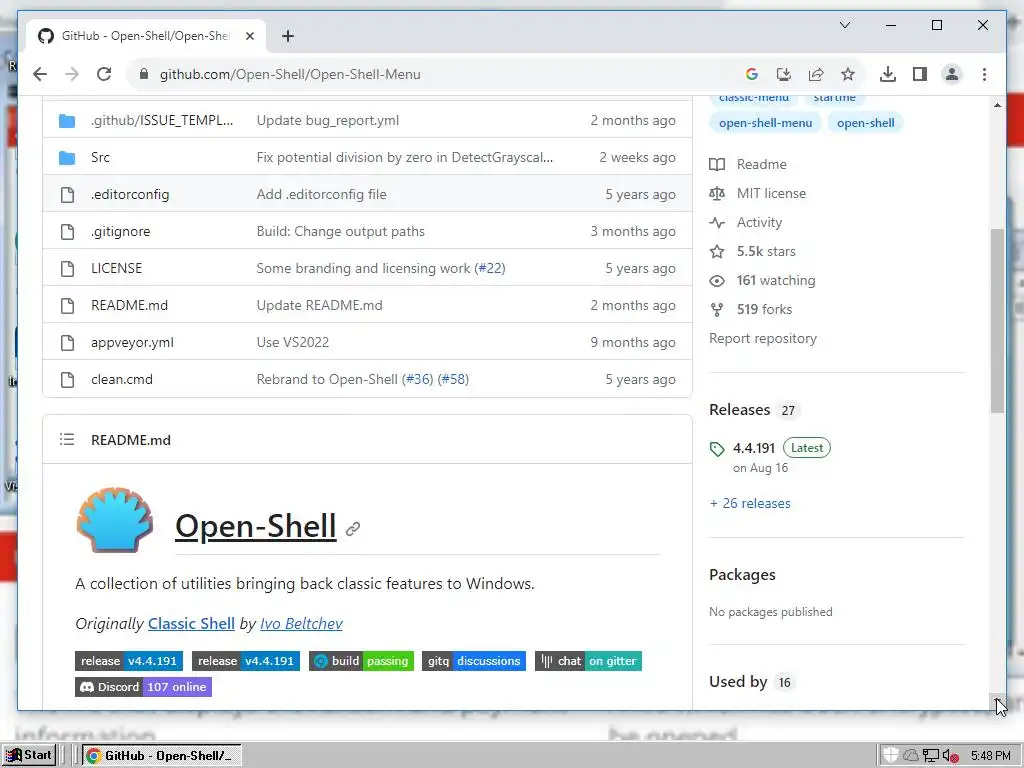
Task: Click the pulse icon beside Activity
Action: [x=717, y=223]
